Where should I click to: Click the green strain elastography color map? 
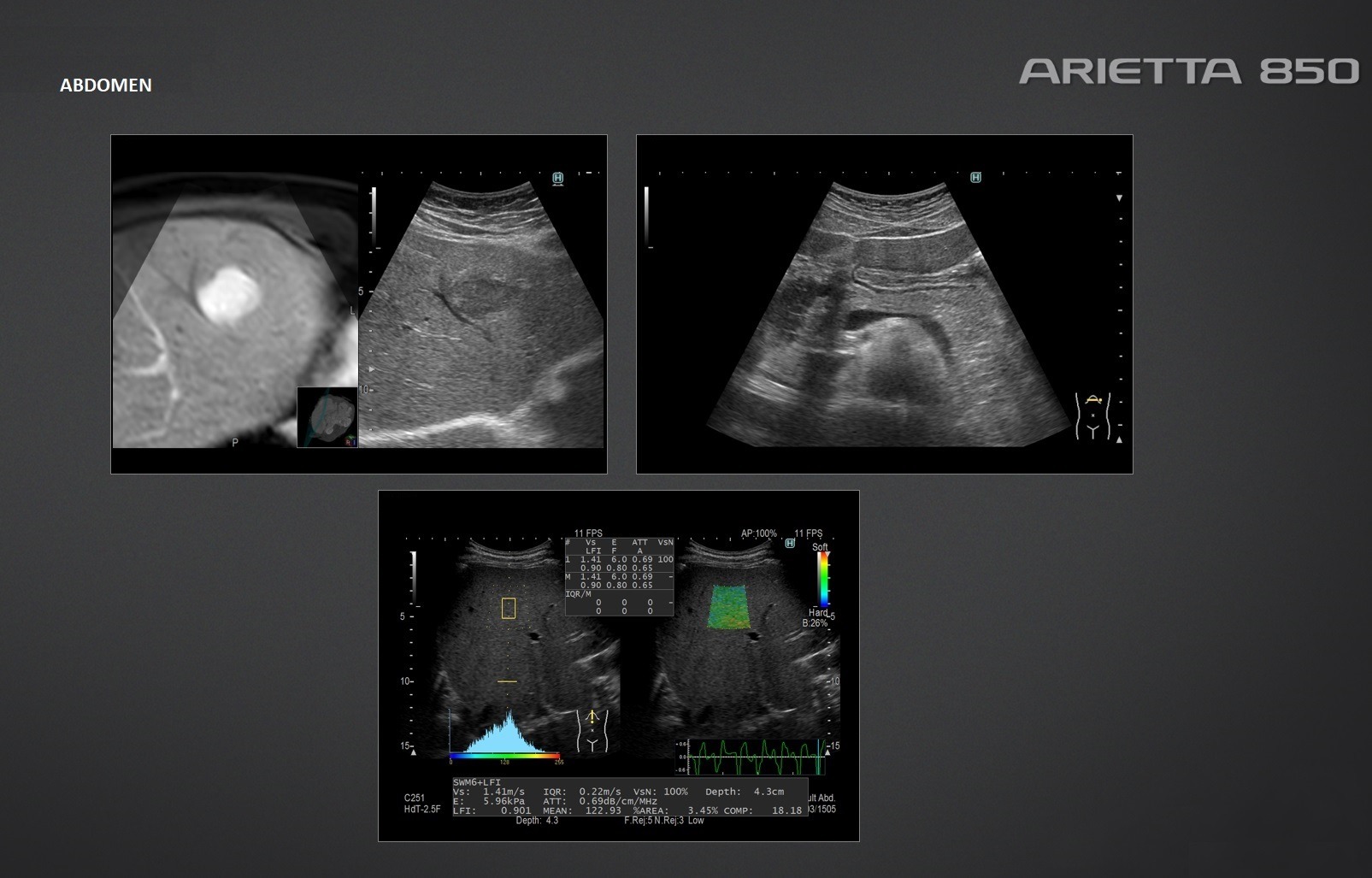(729, 606)
